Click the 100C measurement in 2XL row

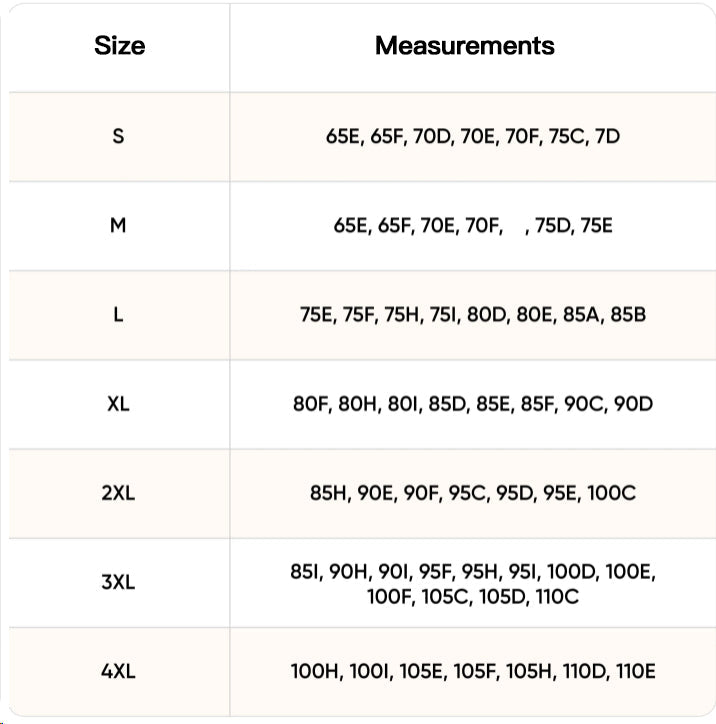point(612,494)
